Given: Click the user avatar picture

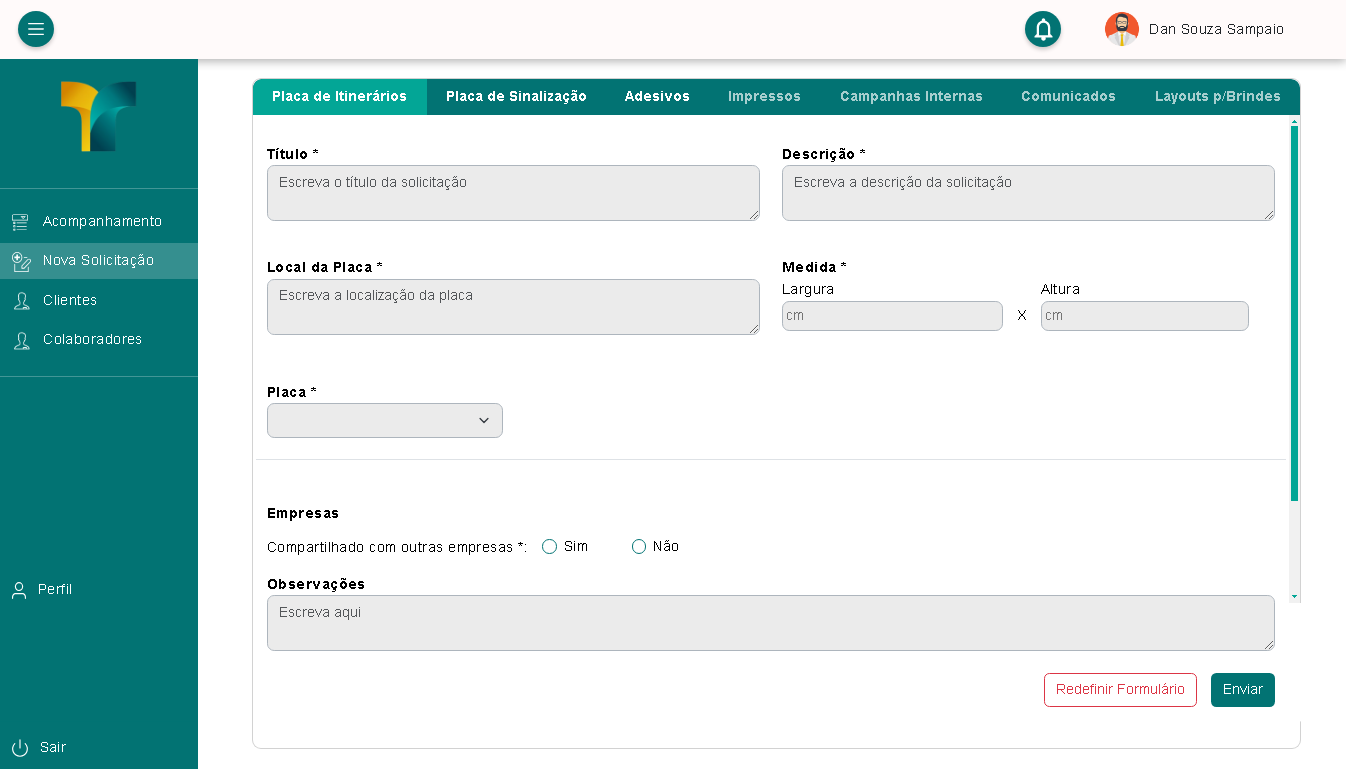Looking at the screenshot, I should 1121,29.
